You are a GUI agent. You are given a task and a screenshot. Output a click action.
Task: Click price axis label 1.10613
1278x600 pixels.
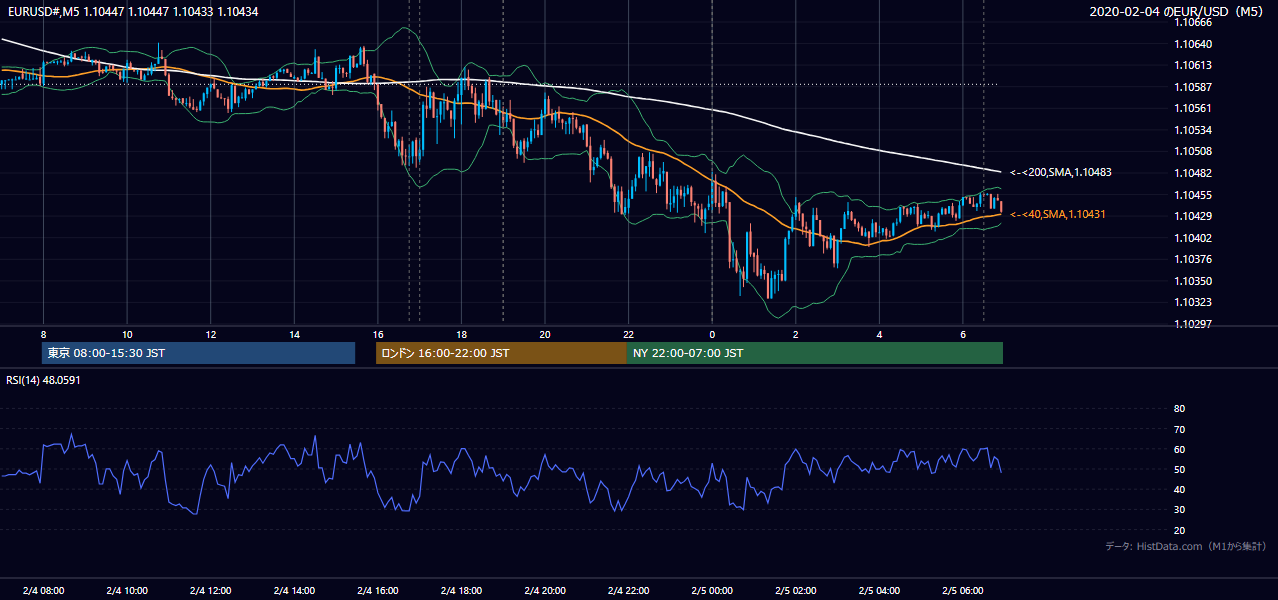coord(1194,65)
